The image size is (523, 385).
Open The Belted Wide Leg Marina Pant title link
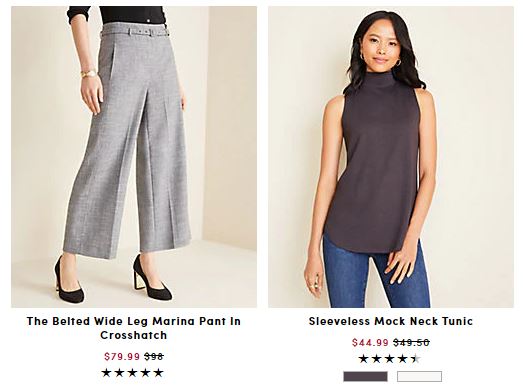(134, 328)
